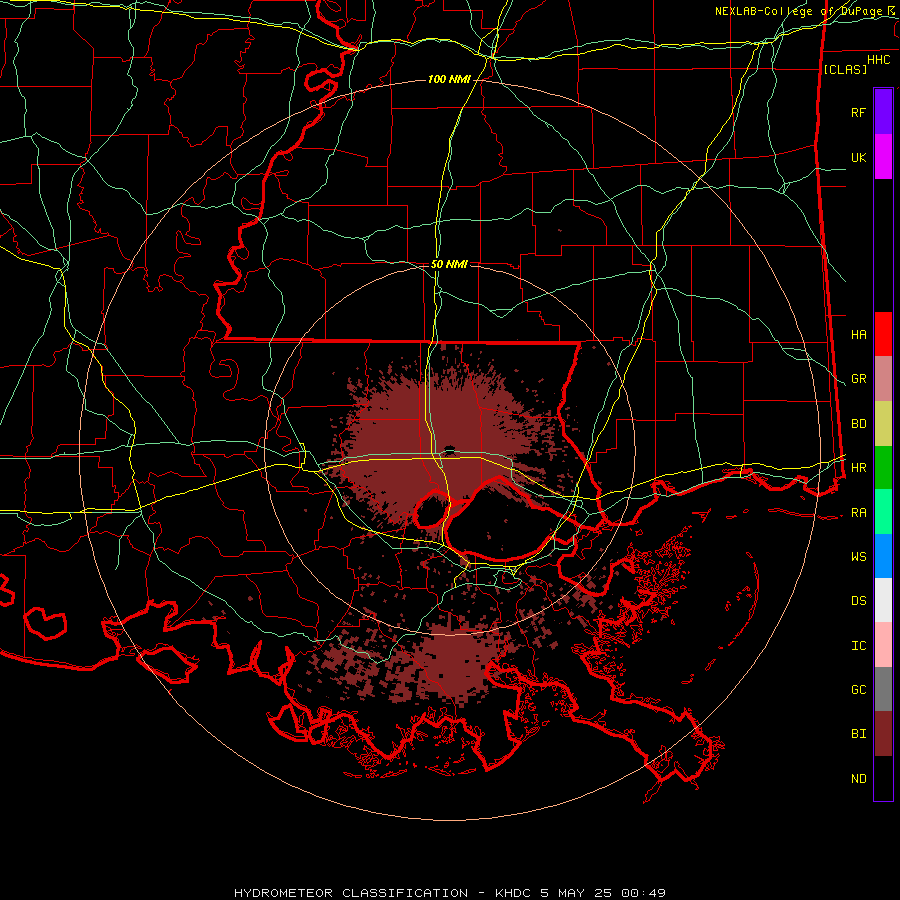Click the GR pink legend swatch

click(883, 379)
